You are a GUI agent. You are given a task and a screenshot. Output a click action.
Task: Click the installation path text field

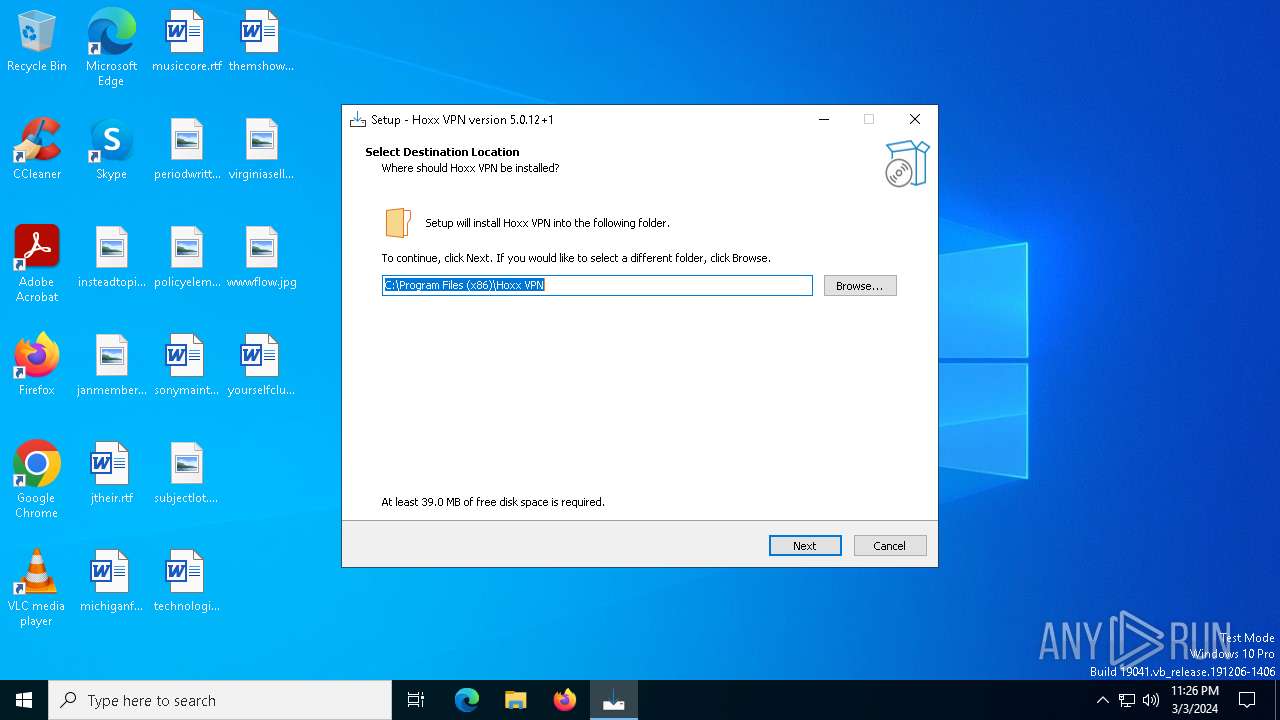[x=597, y=285]
